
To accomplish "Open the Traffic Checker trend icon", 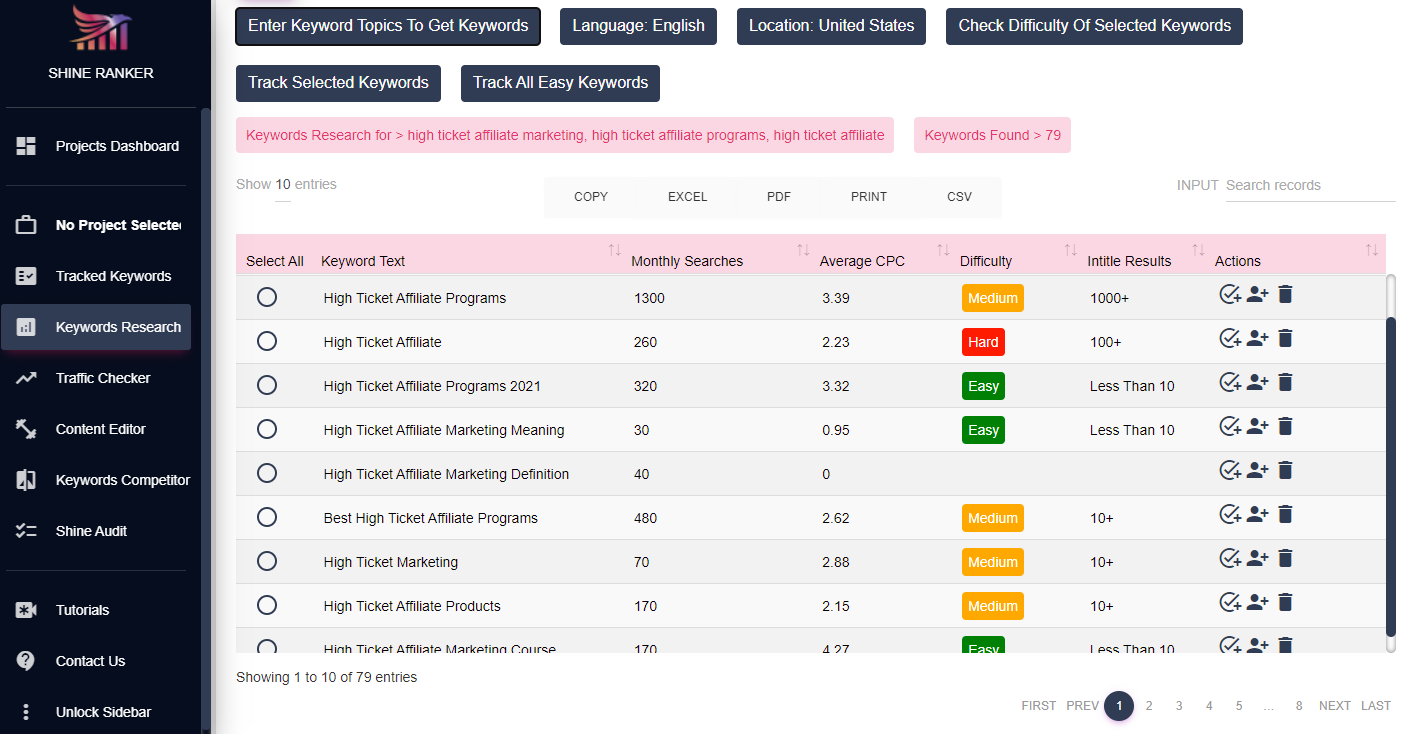I will pos(26,378).
